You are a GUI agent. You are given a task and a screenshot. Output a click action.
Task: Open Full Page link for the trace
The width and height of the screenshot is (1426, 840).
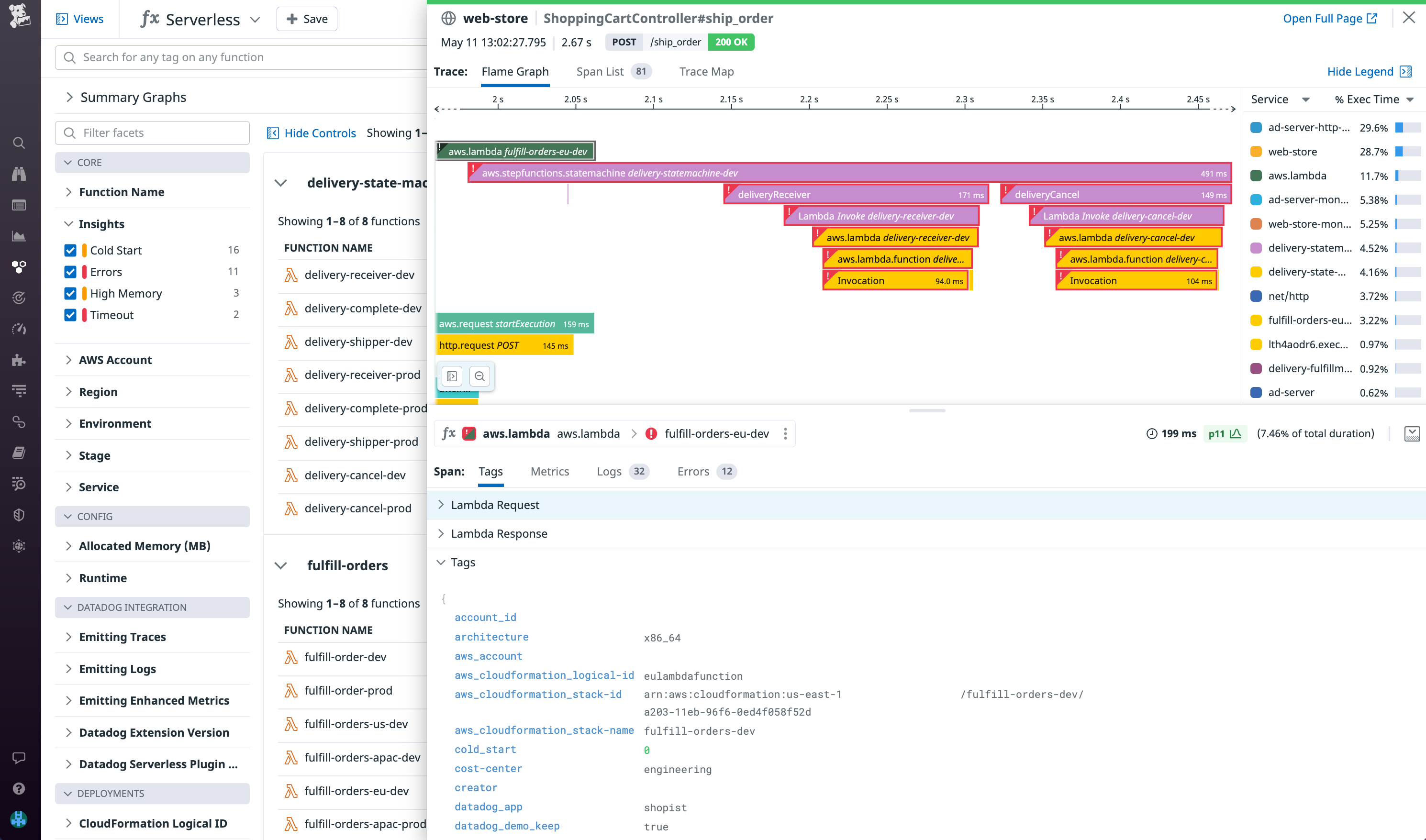tap(1330, 18)
